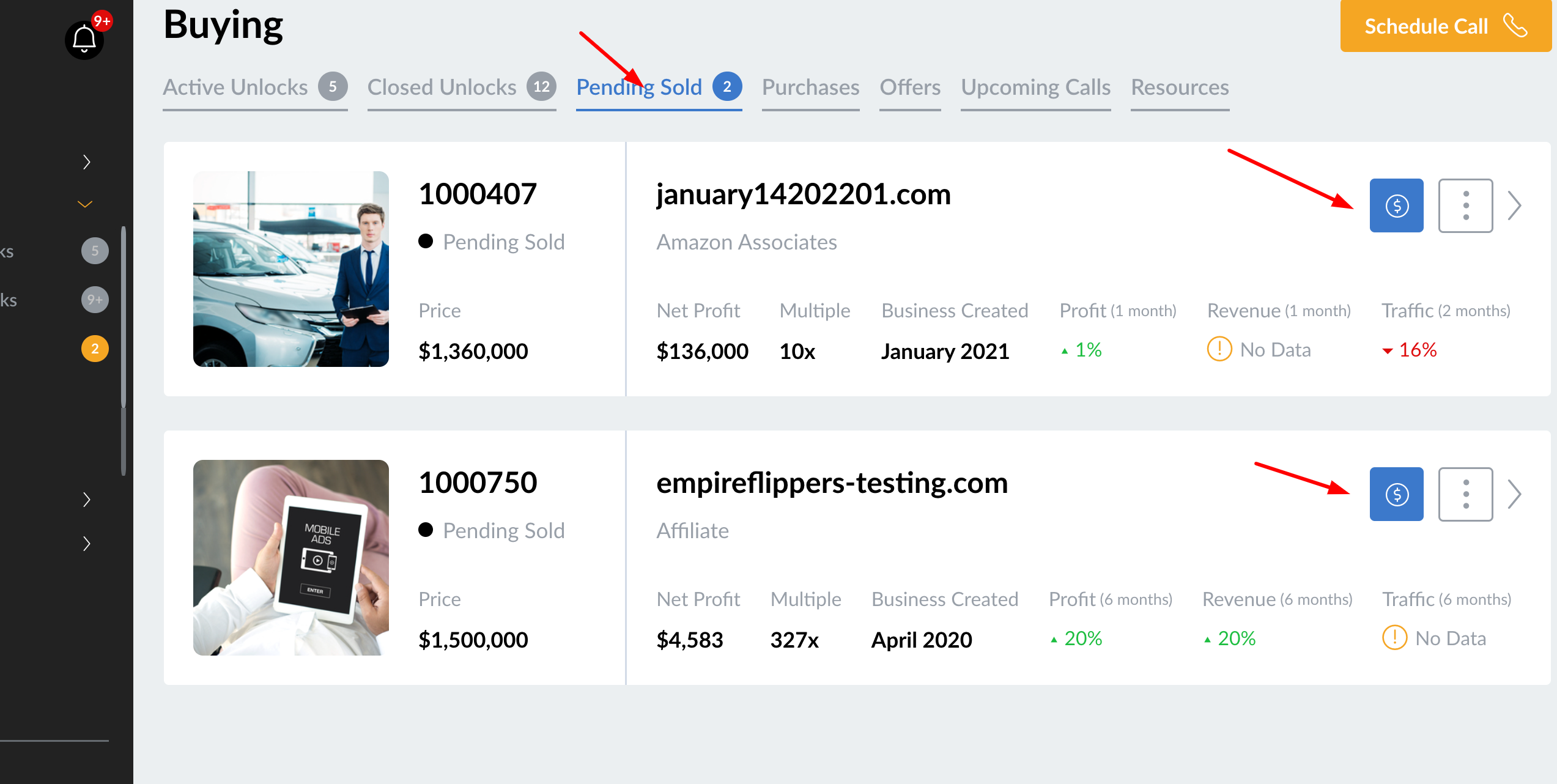This screenshot has width=1557, height=784.
Task: Click the $136,000 net profit value
Action: (703, 351)
